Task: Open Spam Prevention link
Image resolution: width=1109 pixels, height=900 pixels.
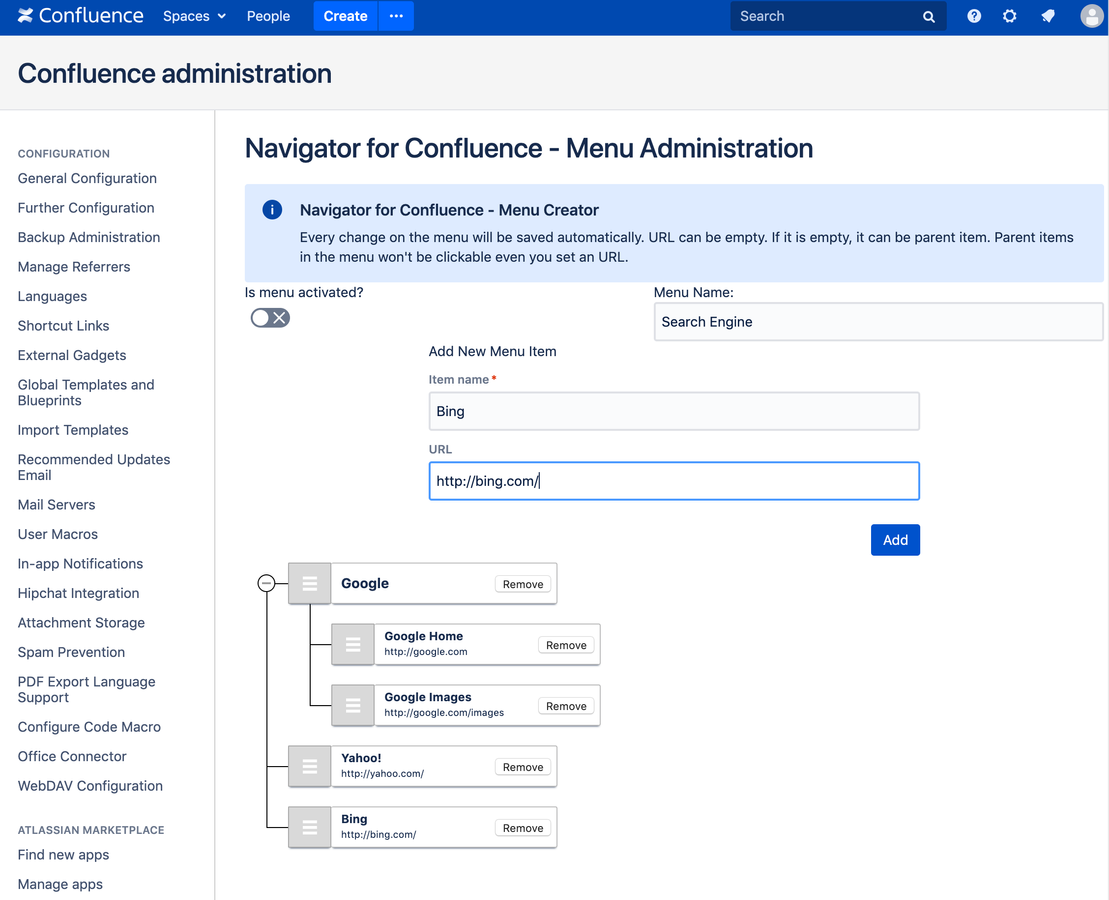Action: click(71, 652)
